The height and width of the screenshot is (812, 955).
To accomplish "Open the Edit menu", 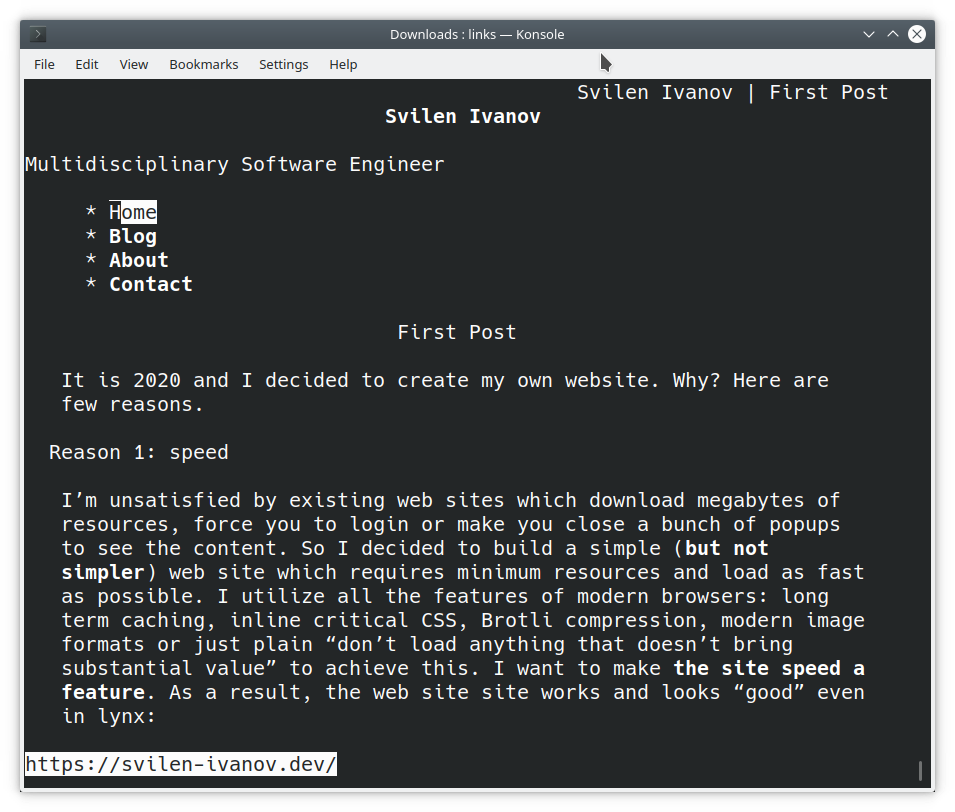I will tap(86, 65).
